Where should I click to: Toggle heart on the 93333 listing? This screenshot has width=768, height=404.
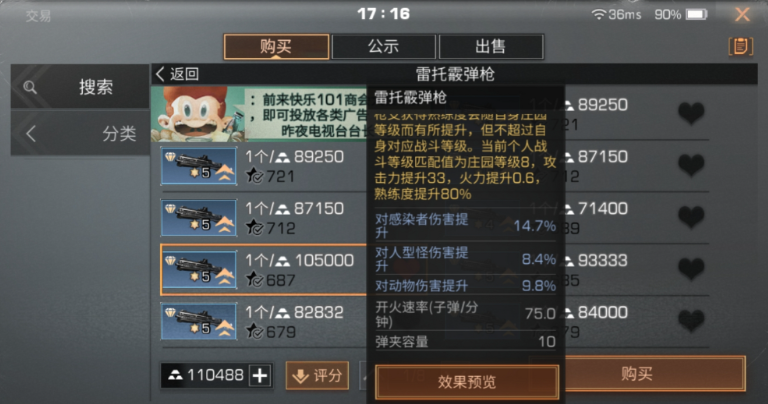pos(691,268)
